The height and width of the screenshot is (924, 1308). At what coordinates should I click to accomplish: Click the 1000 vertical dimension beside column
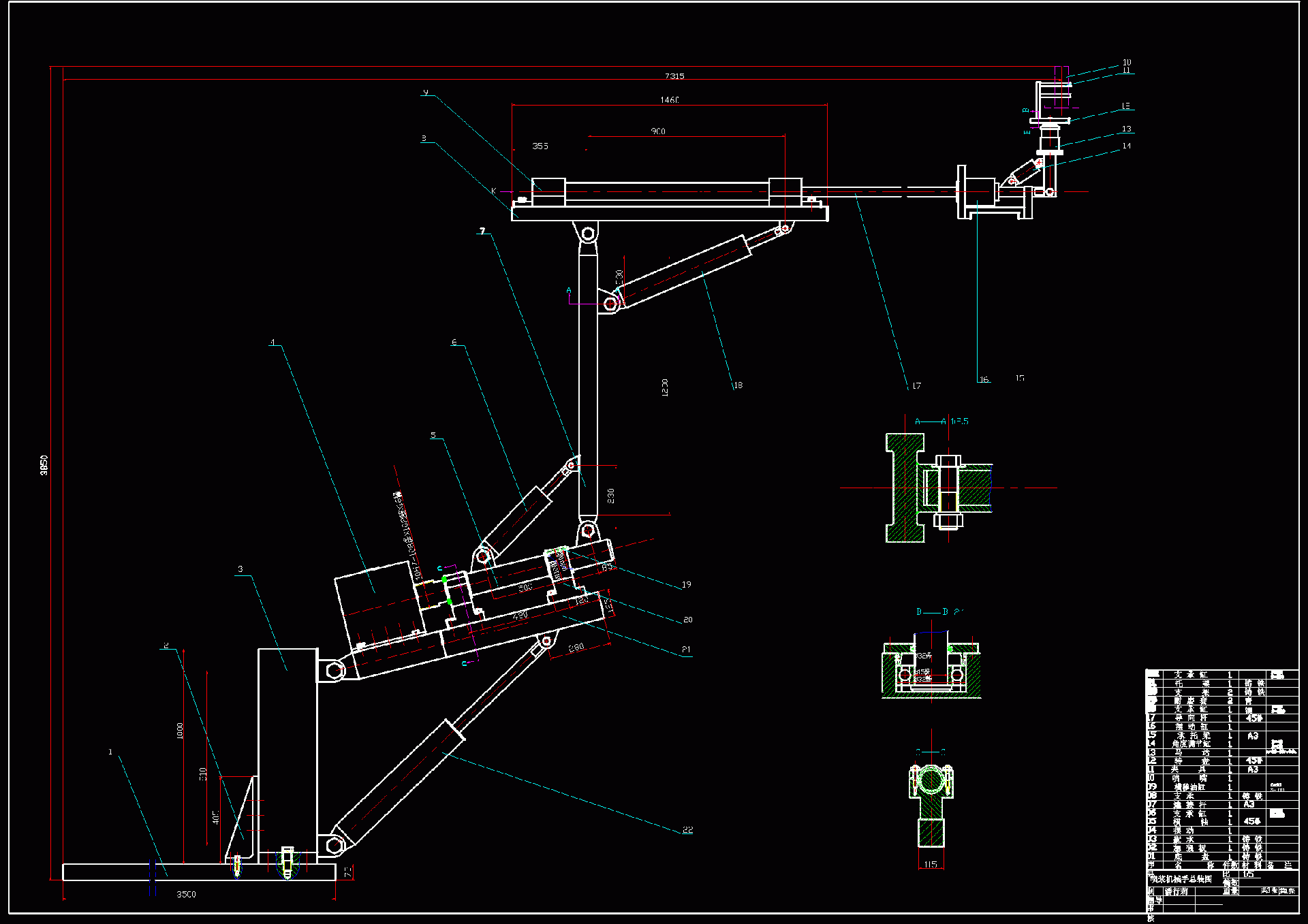coord(180,731)
